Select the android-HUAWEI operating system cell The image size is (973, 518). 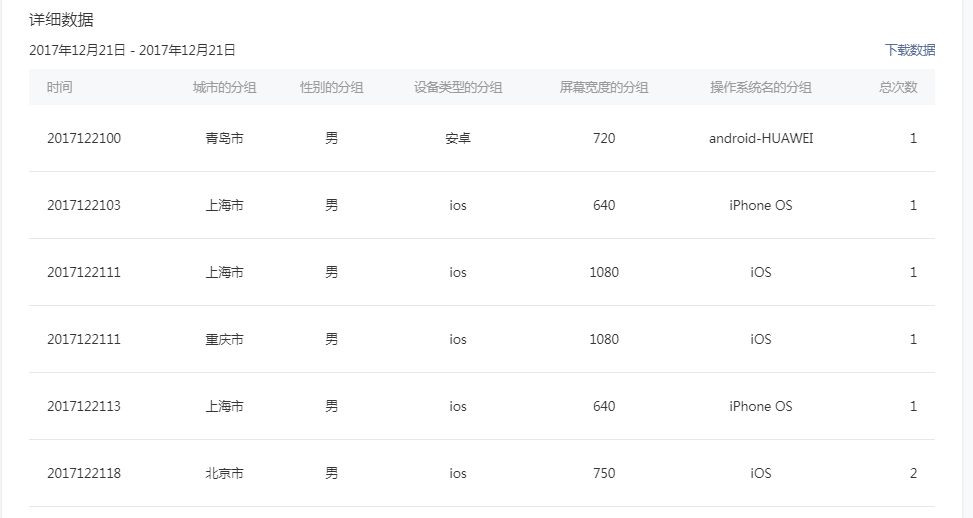pos(760,138)
